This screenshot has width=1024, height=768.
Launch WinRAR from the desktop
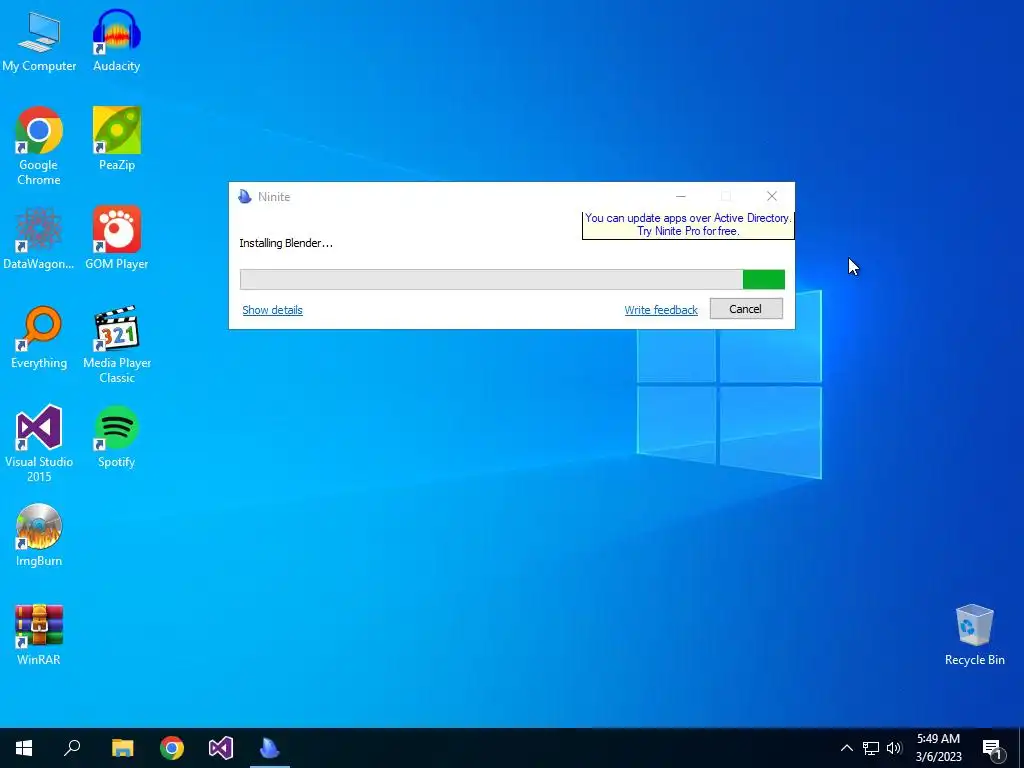click(39, 635)
